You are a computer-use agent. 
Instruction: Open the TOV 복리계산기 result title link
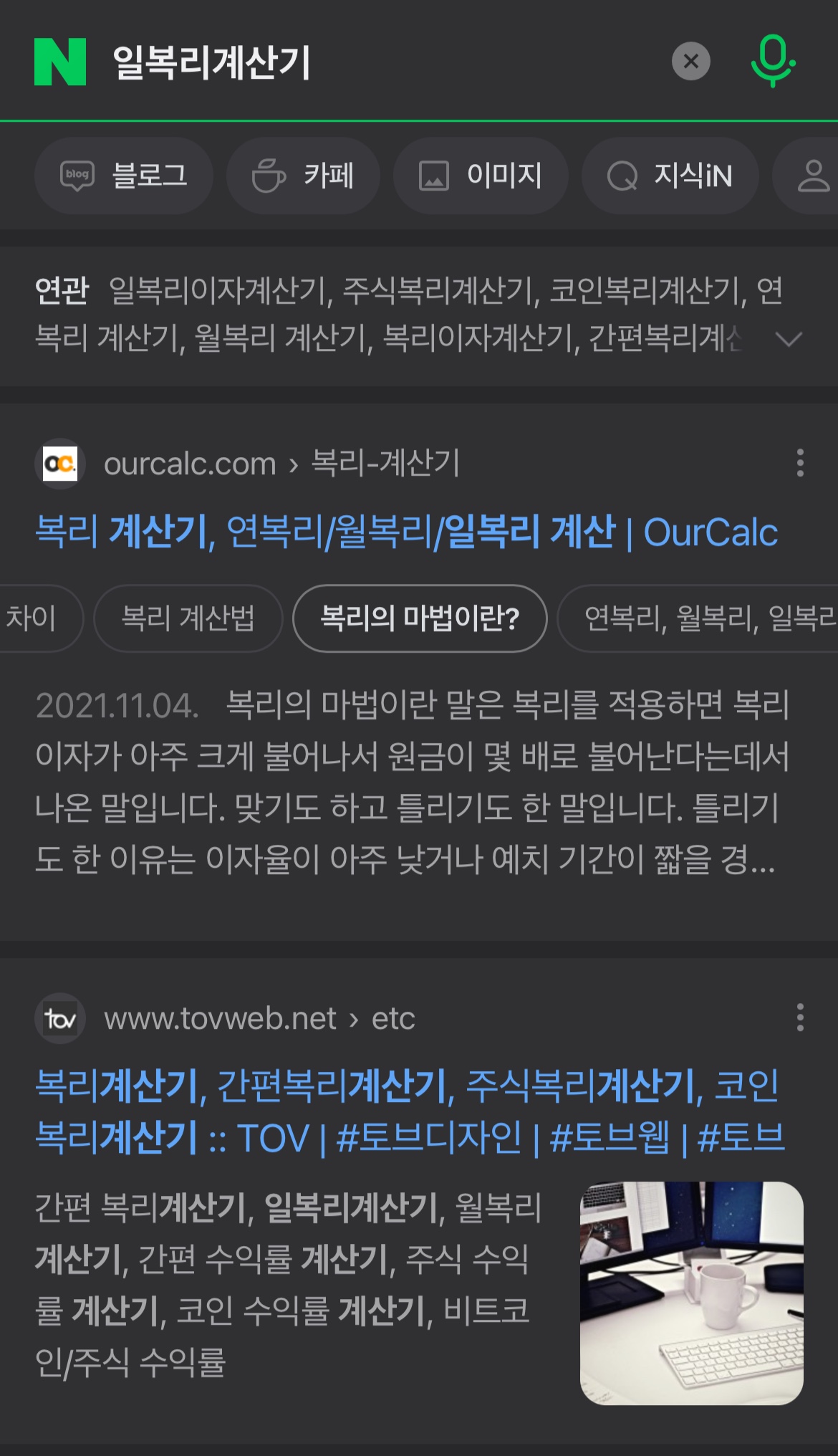tap(410, 1111)
